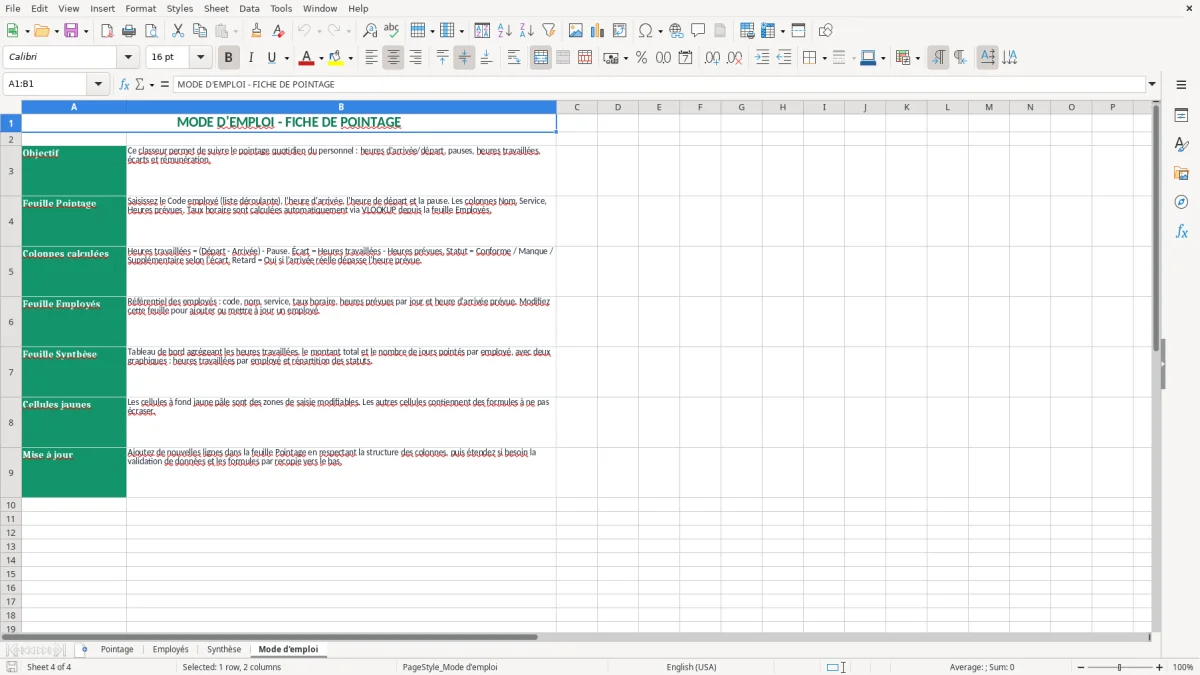Select the Clone Formatting paintbrush

click(257, 31)
